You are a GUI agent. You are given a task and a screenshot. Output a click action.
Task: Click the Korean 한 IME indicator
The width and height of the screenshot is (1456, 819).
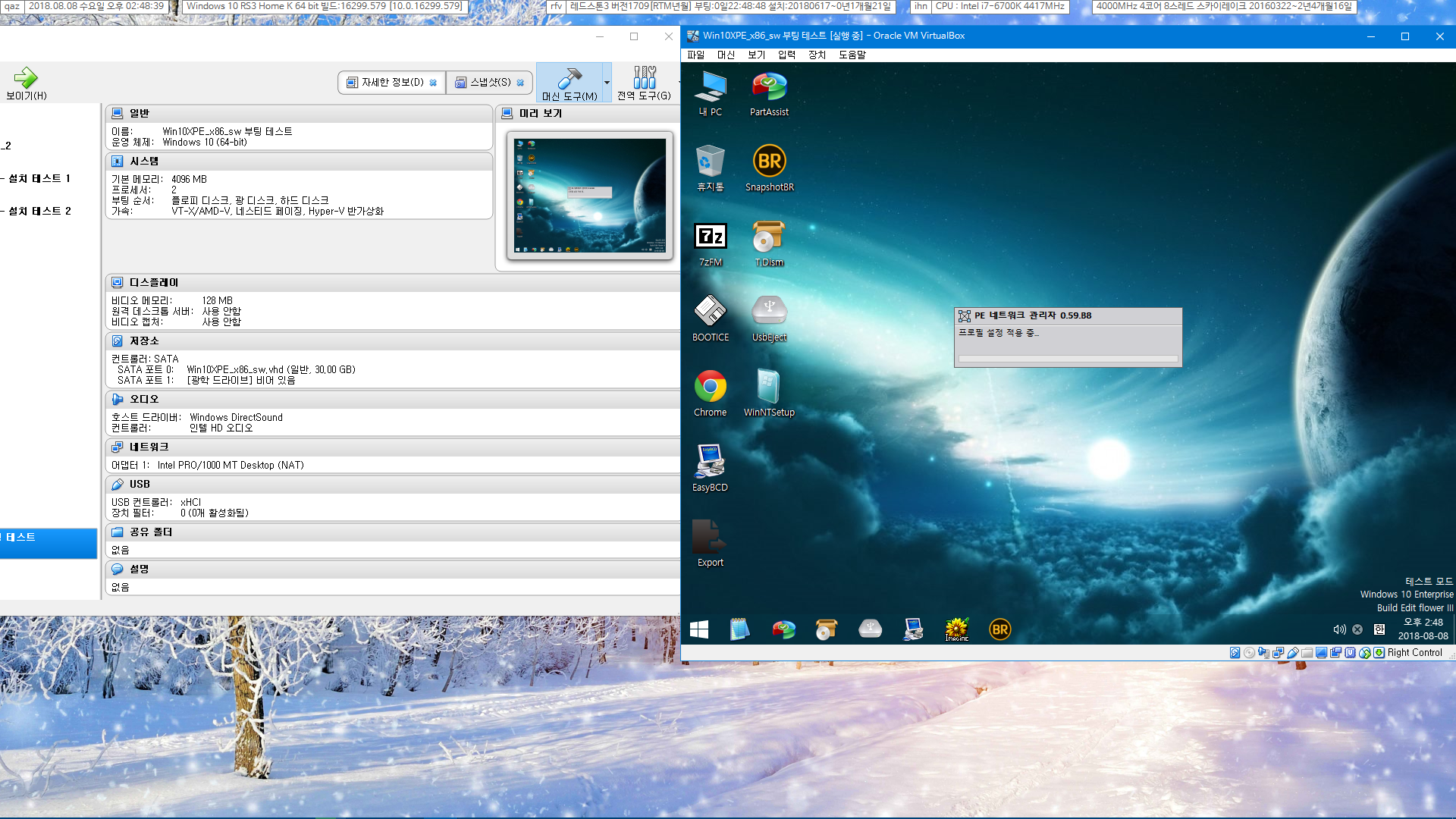coord(1379,629)
